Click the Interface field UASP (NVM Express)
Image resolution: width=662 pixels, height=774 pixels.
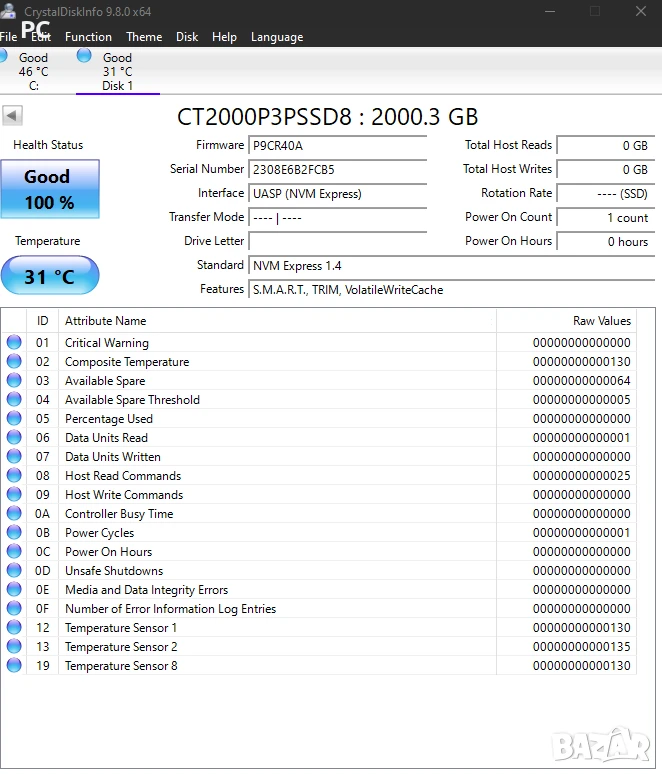(338, 194)
